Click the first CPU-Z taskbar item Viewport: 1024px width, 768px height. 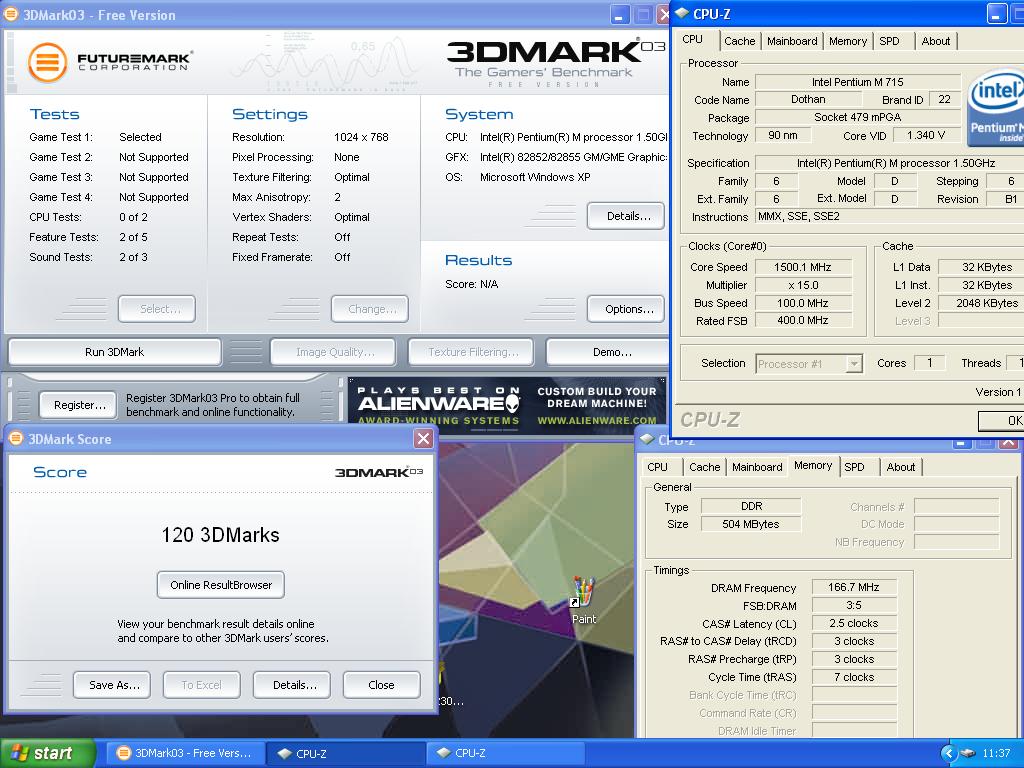(346, 753)
